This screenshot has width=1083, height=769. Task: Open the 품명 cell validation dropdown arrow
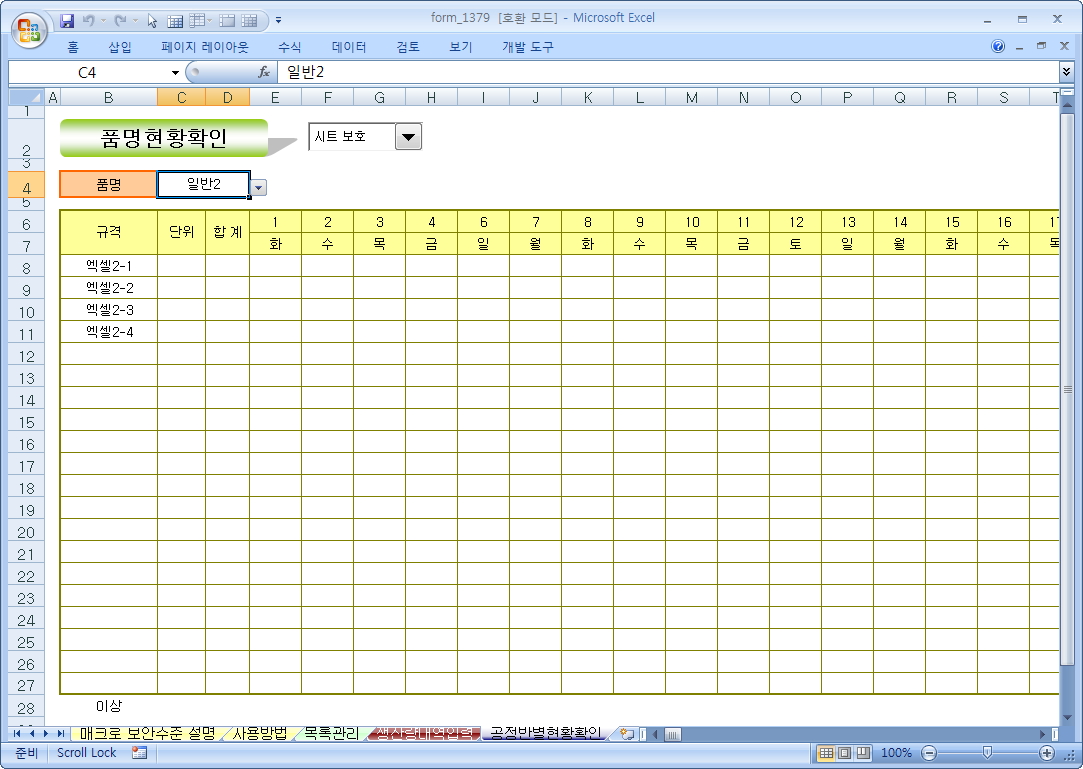tap(258, 187)
